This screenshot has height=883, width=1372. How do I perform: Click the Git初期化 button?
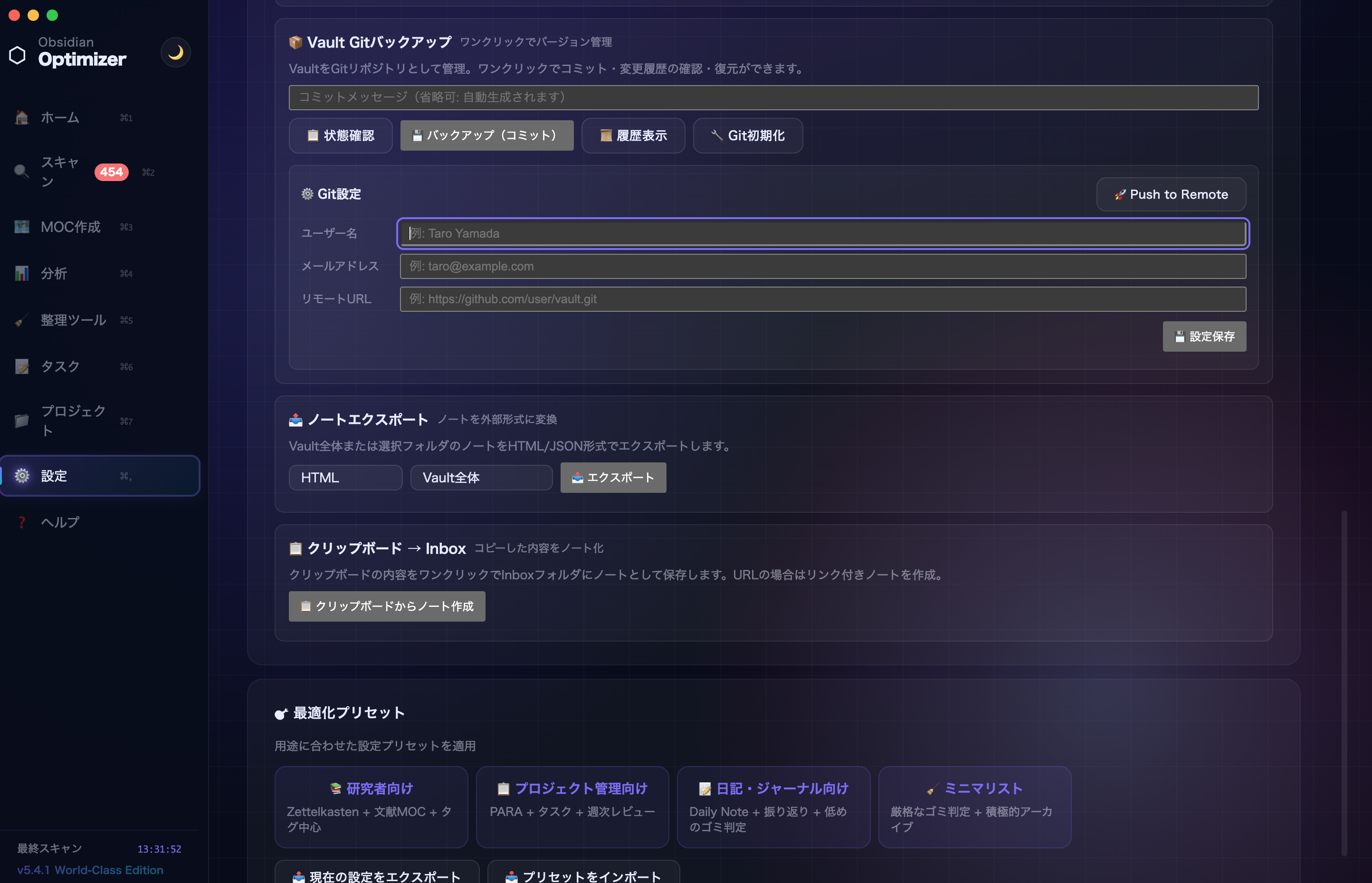[747, 136]
